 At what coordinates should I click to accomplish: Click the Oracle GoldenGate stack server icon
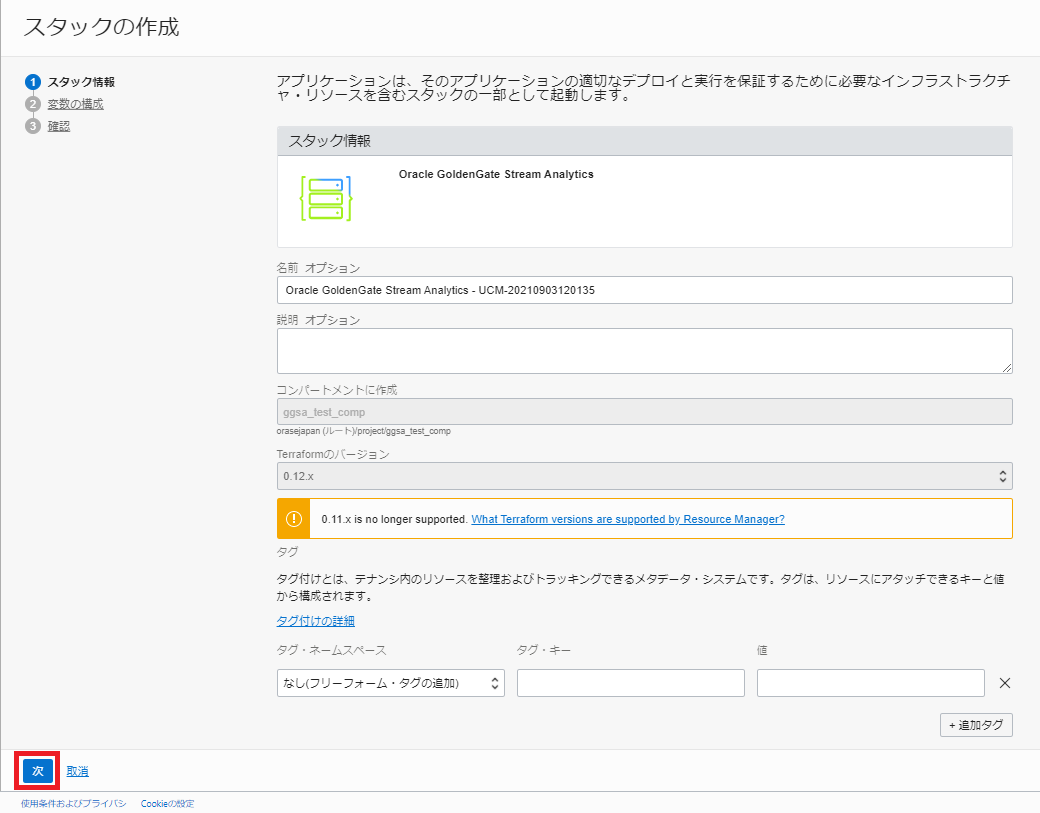(x=326, y=199)
